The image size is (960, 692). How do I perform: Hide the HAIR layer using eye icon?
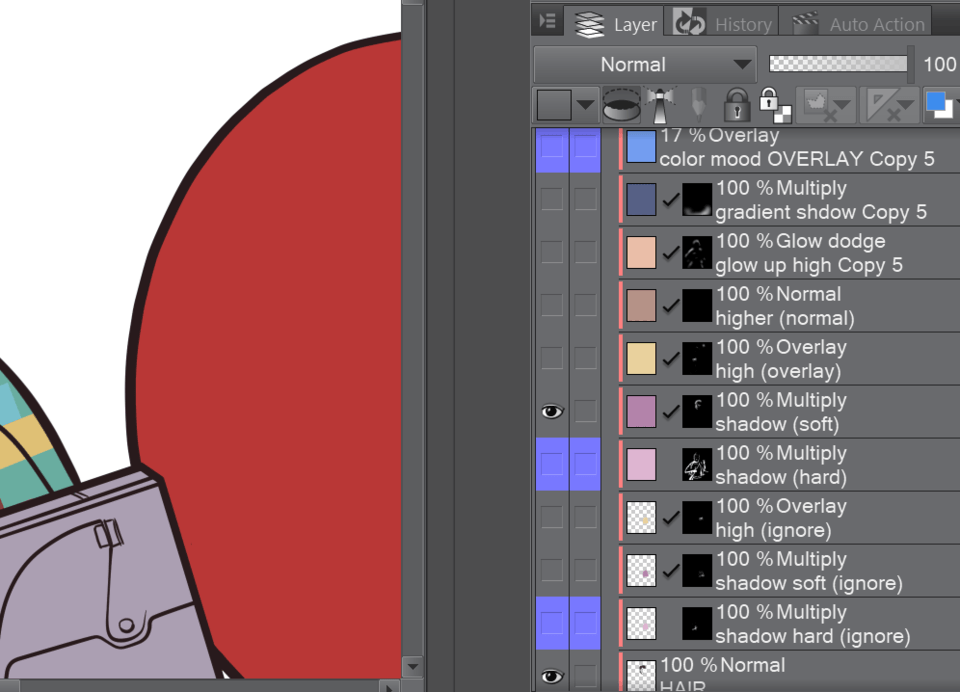(551, 676)
